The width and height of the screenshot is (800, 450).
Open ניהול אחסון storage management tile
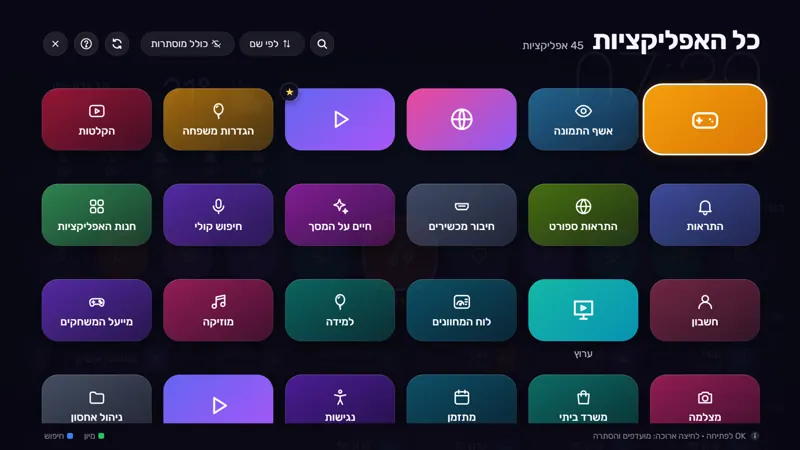tap(96, 399)
